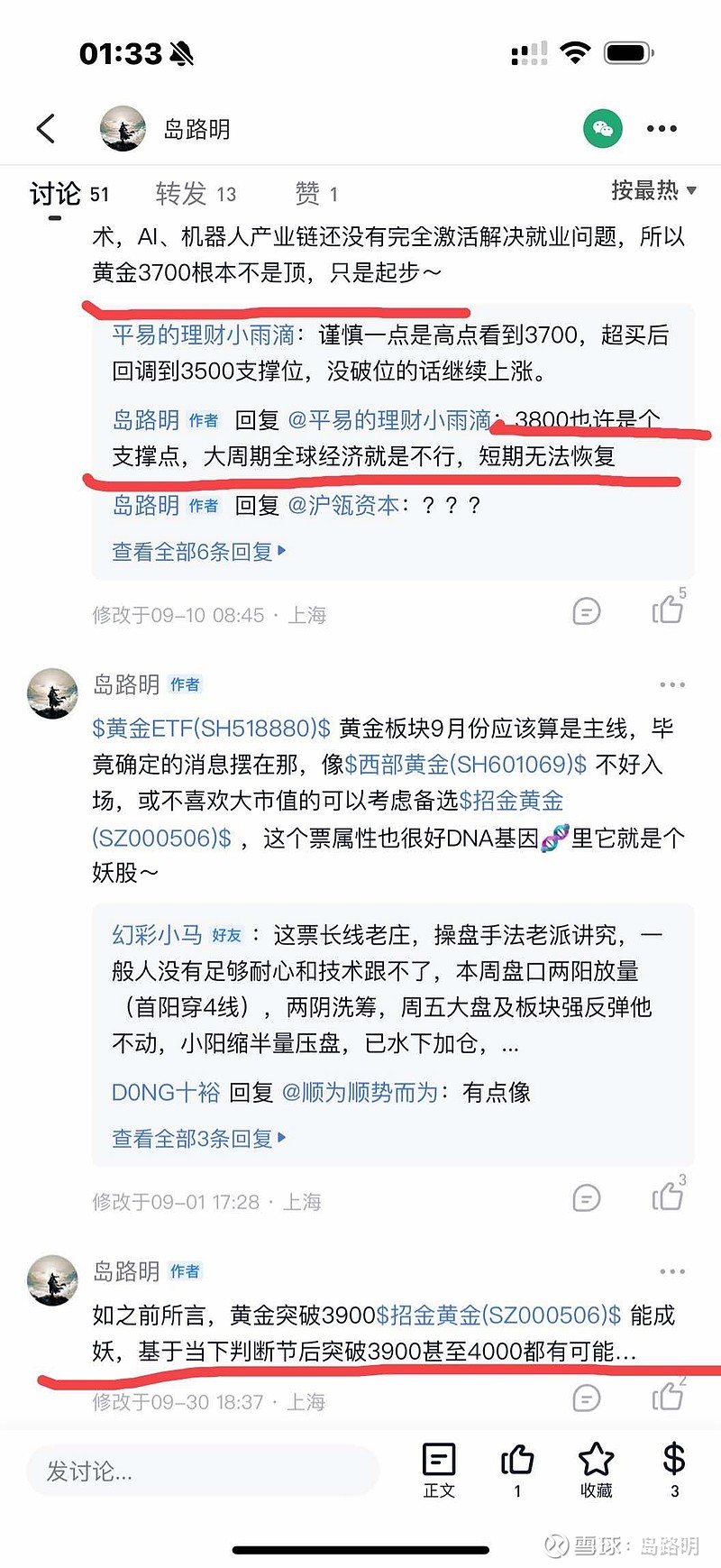The height and width of the screenshot is (1568, 721).
Task: Open $黄金ETF(SH518880)$ stock link
Action: (x=212, y=728)
